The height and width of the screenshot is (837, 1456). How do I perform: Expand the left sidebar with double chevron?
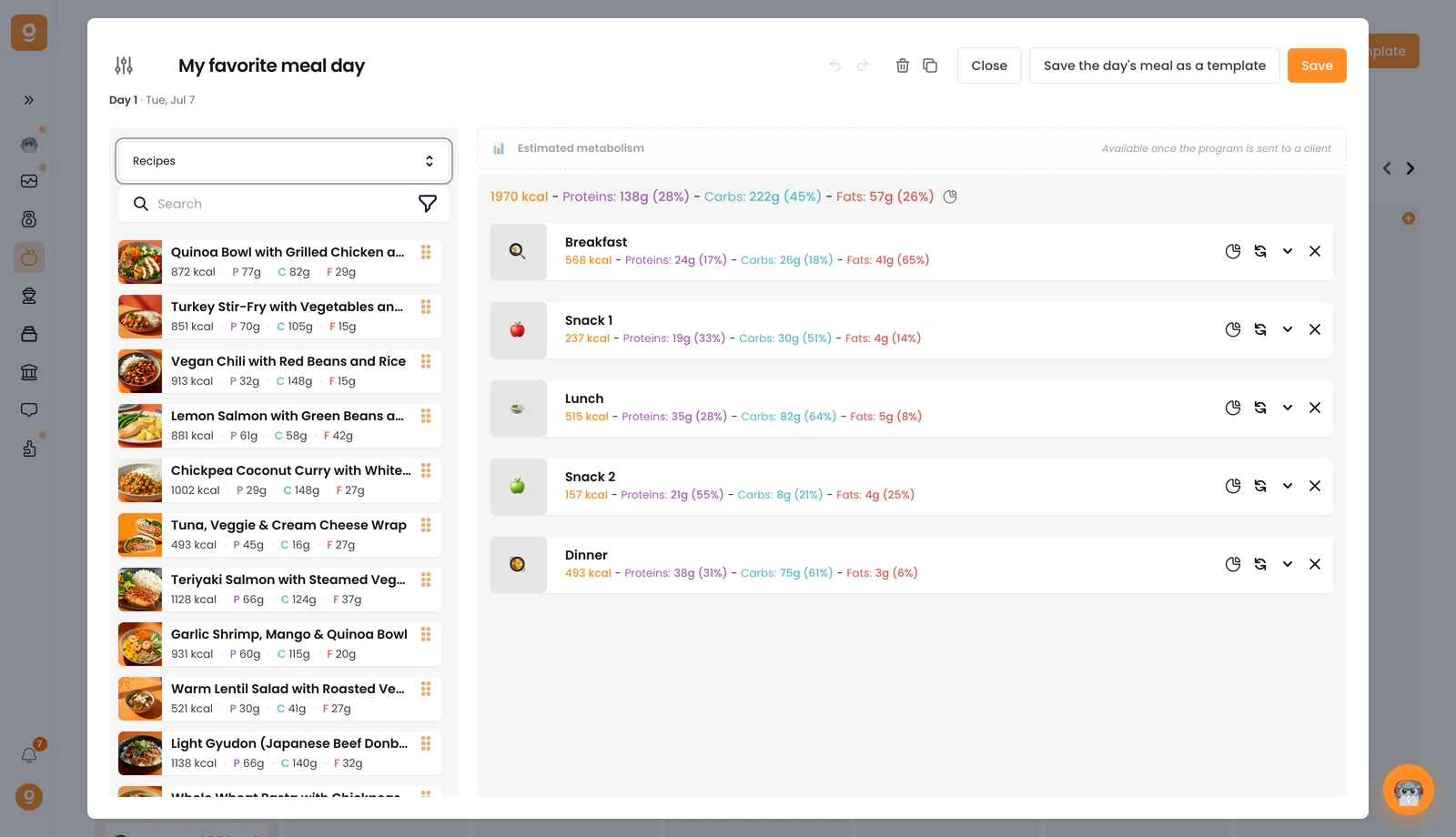click(x=29, y=100)
